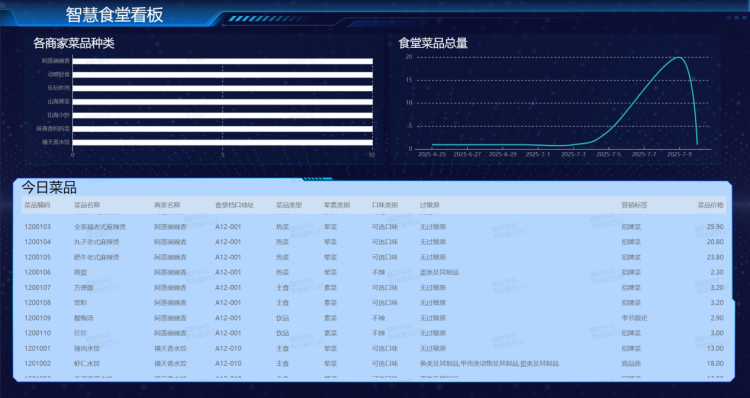Click the 今日菜品 section heading
The height and width of the screenshot is (398, 750).
[49, 188]
